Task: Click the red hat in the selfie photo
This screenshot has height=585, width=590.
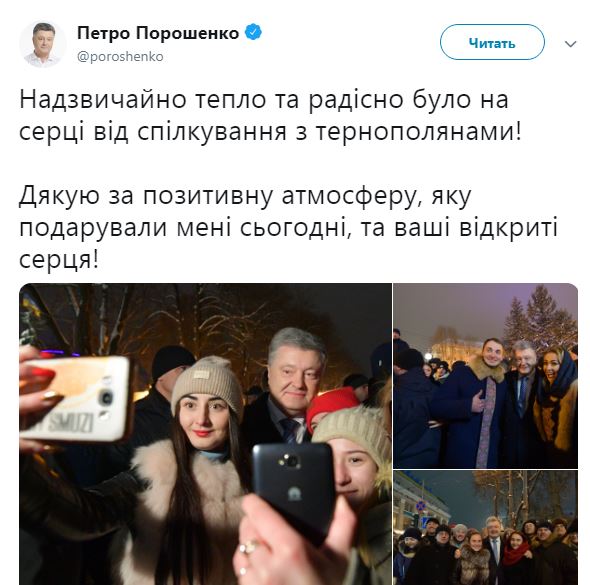Action: (331, 405)
